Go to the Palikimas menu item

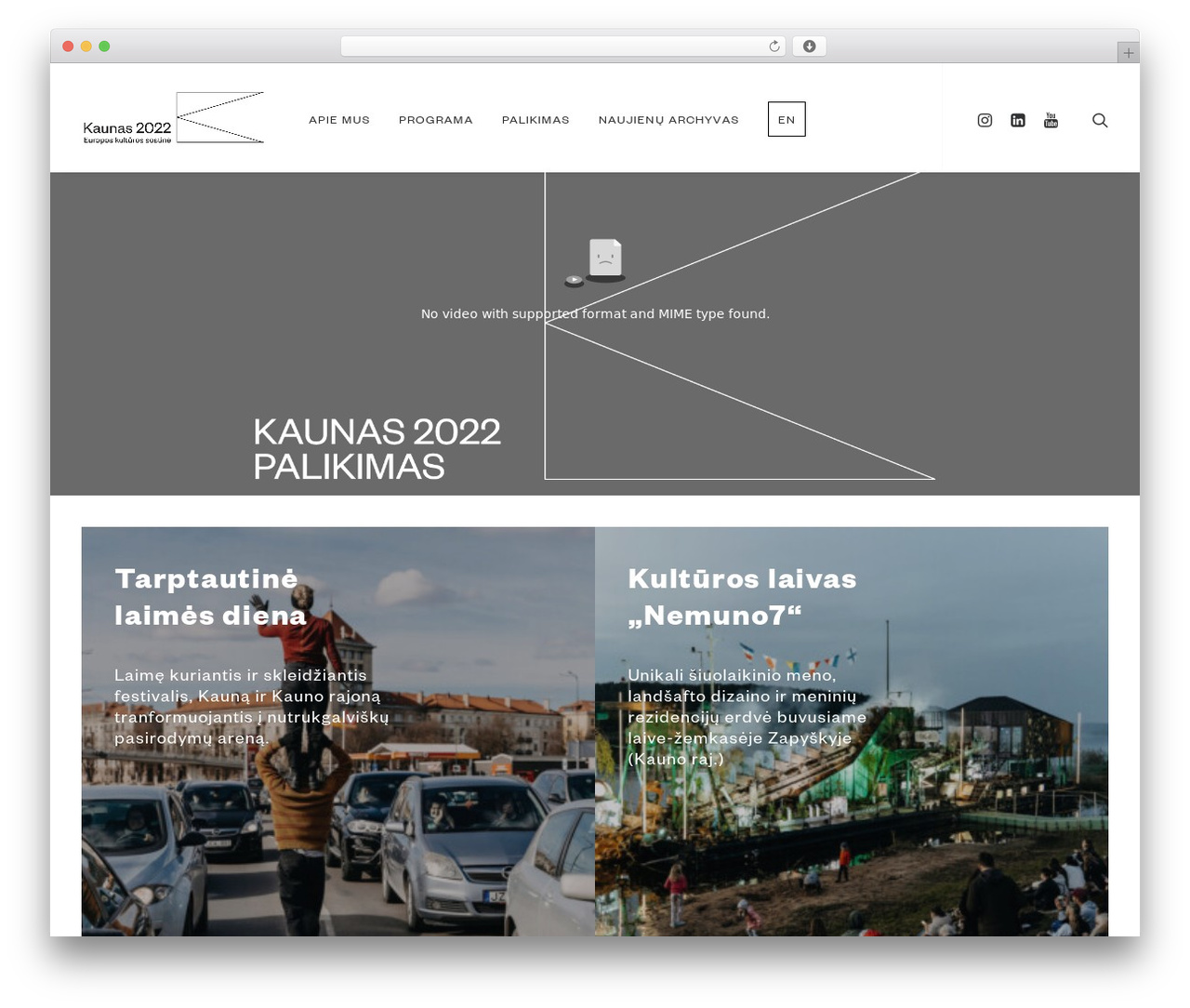535,120
